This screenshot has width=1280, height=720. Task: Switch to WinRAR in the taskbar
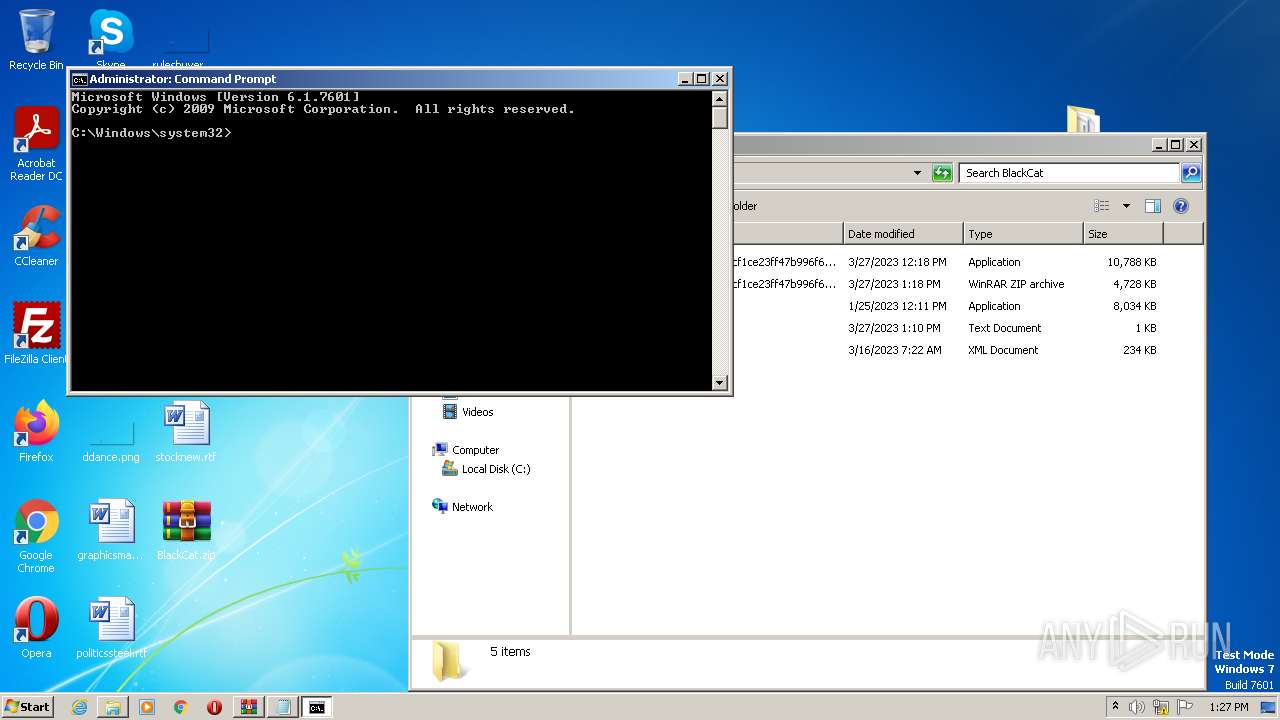point(248,707)
